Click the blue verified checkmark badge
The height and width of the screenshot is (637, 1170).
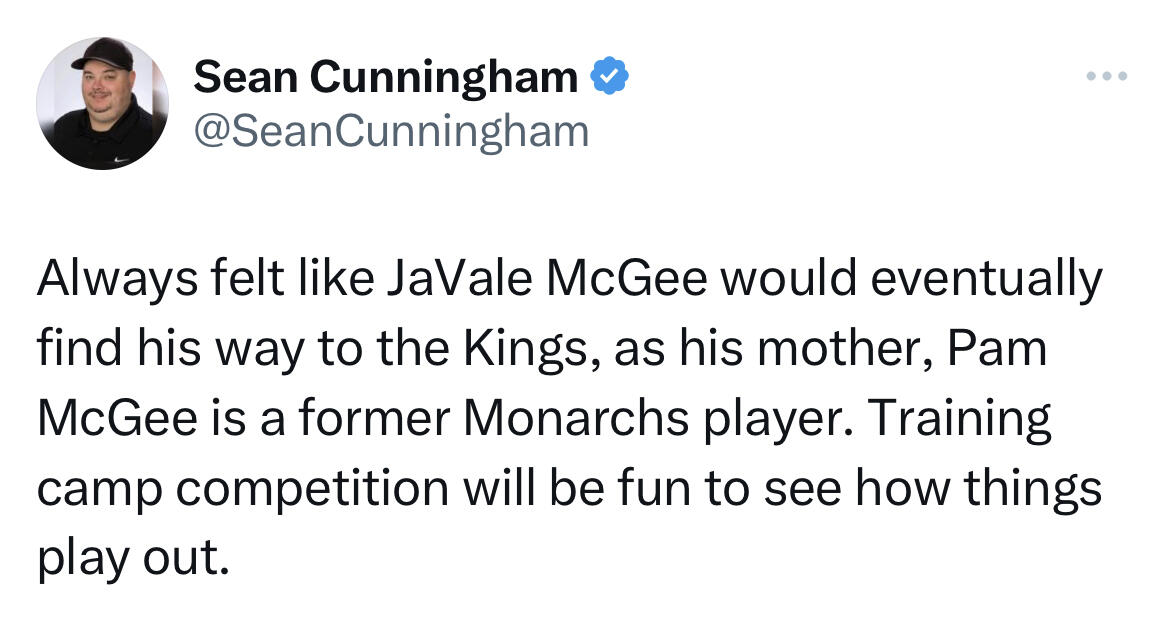(610, 77)
